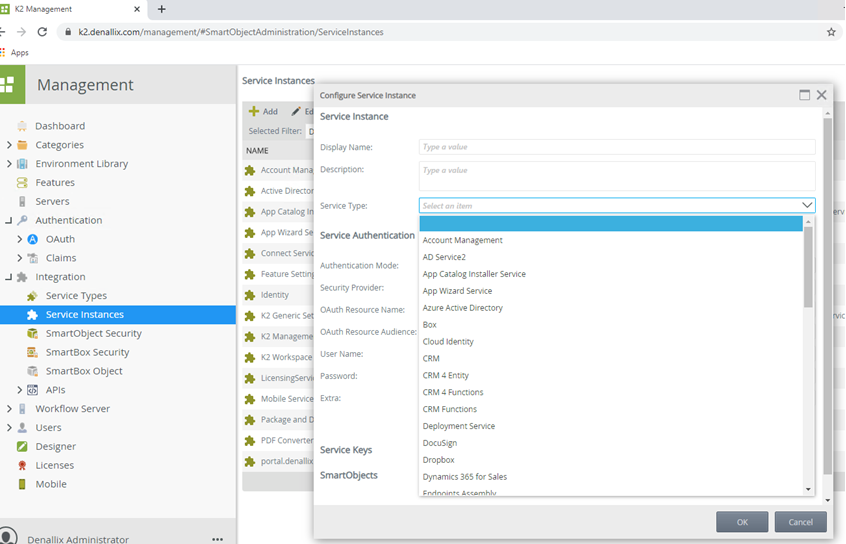Open a new browser tab
Screen dimensions: 846x544
pyautogui.click(x=162, y=9)
